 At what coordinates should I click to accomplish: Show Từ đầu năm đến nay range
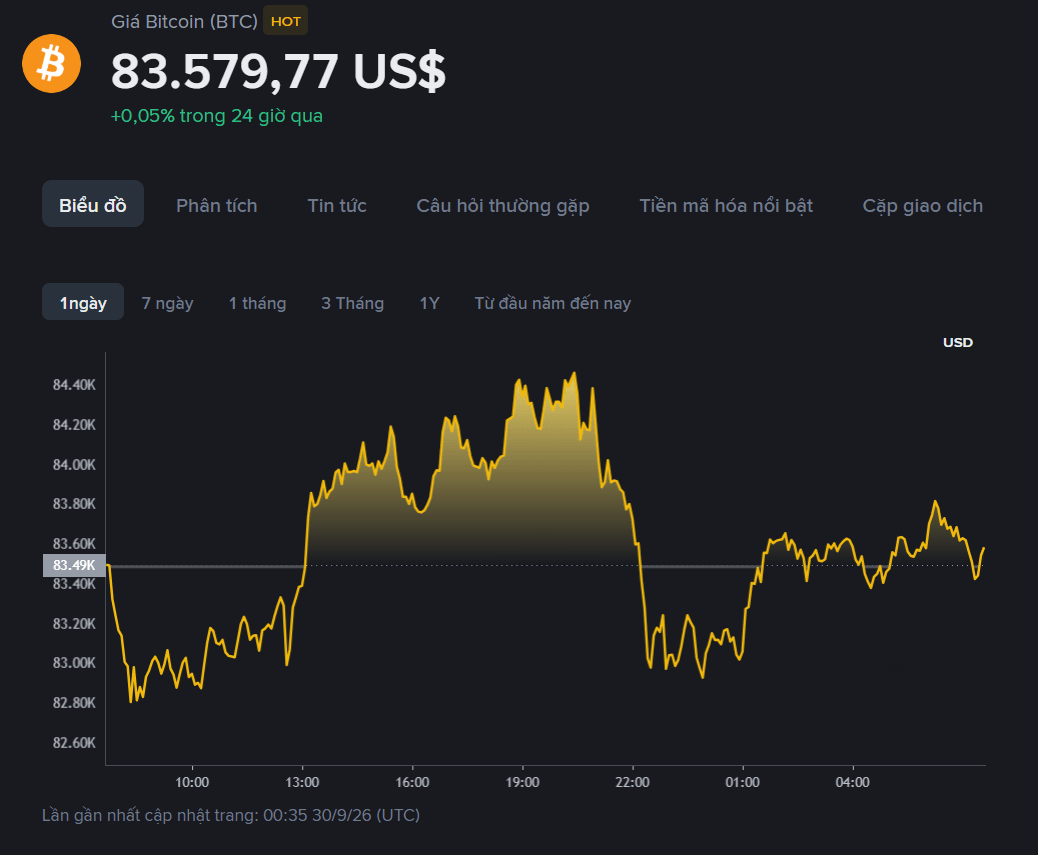[552, 303]
